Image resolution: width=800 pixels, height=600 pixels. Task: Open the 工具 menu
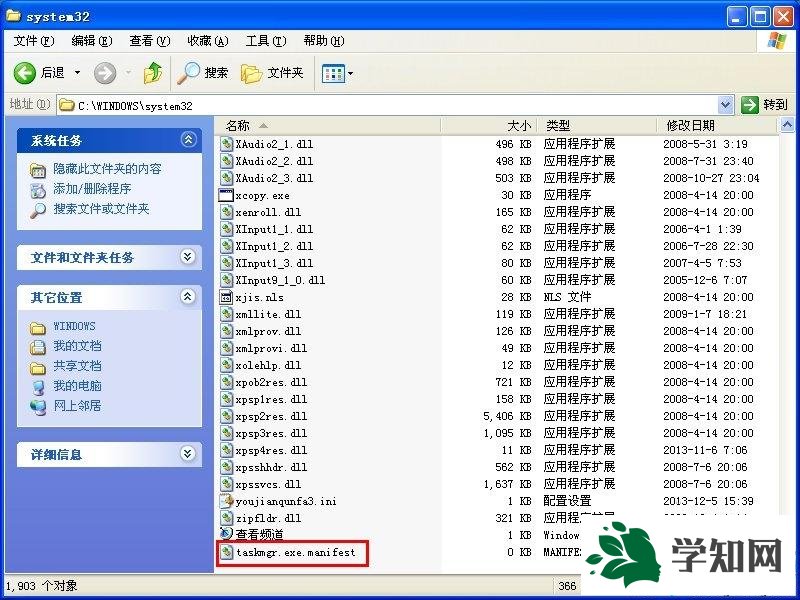pos(262,41)
